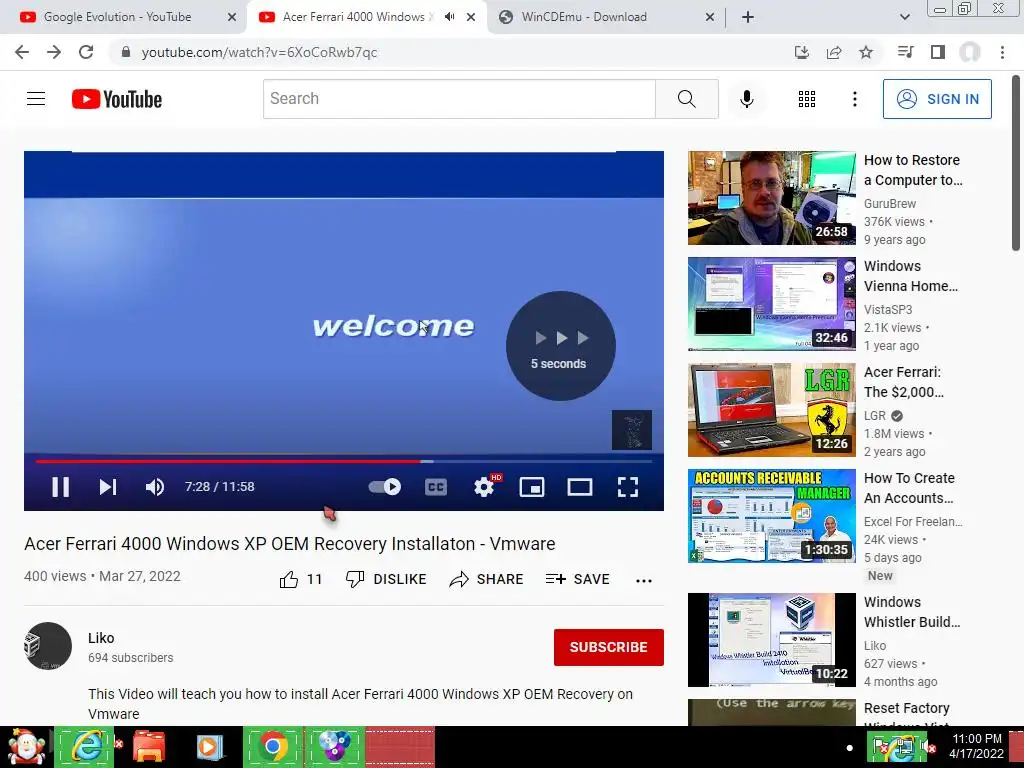The width and height of the screenshot is (1024, 768).
Task: Enter fullscreen mode
Action: [628, 487]
